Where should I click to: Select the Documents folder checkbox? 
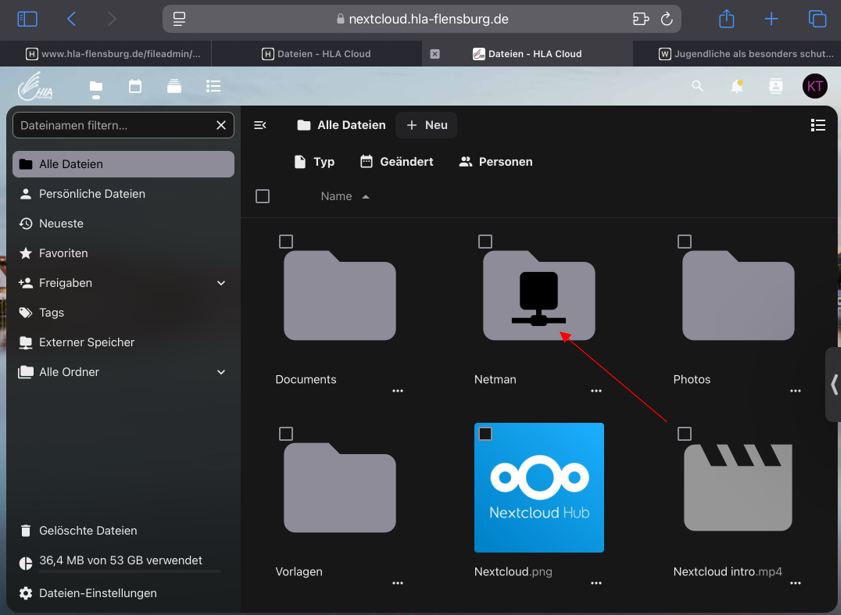tap(286, 241)
